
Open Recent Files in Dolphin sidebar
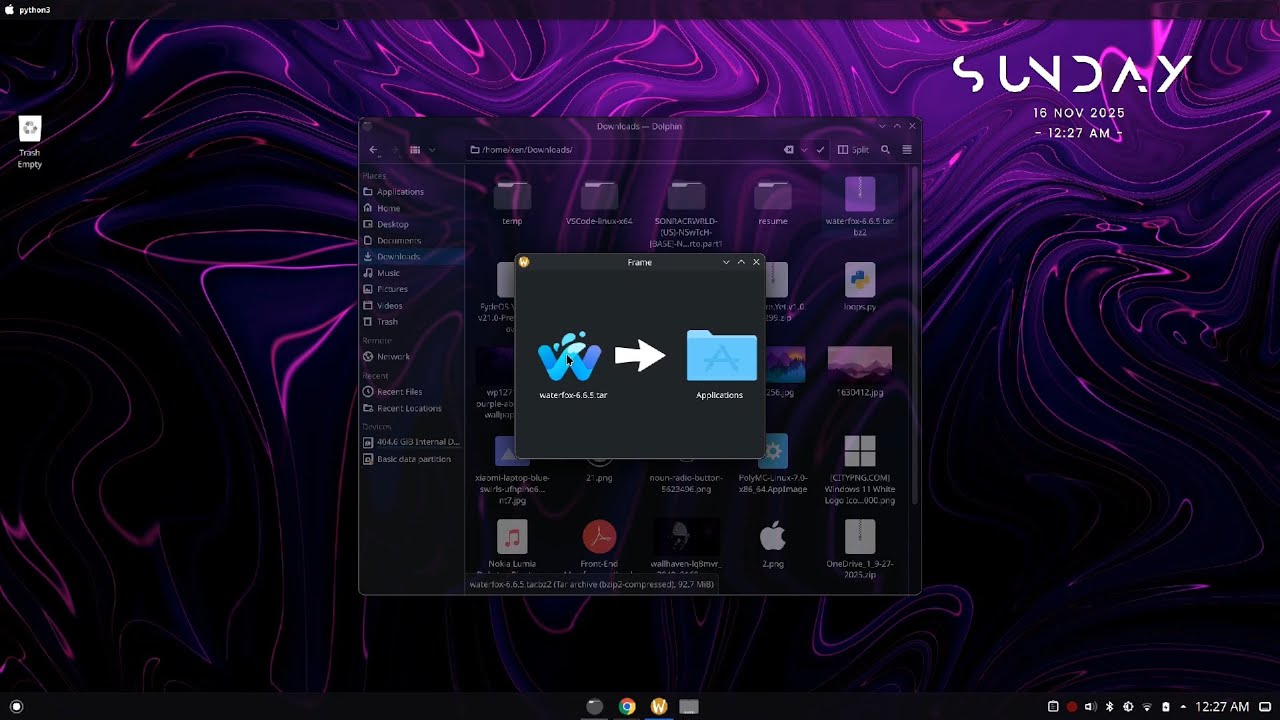413,392
